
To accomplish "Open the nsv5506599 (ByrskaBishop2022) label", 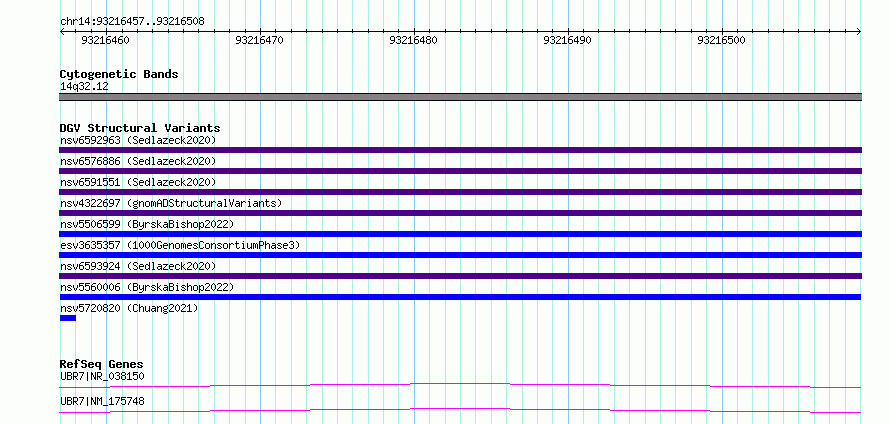I will 146,224.
